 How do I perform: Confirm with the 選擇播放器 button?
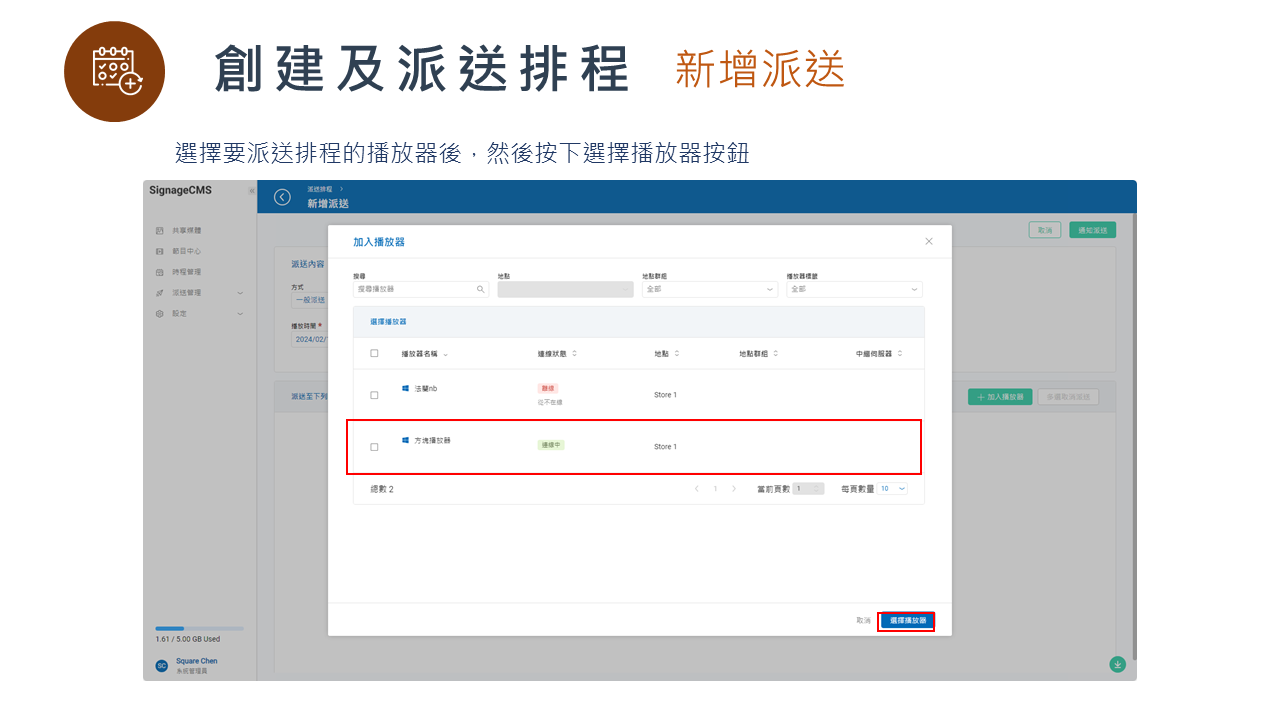point(905,621)
